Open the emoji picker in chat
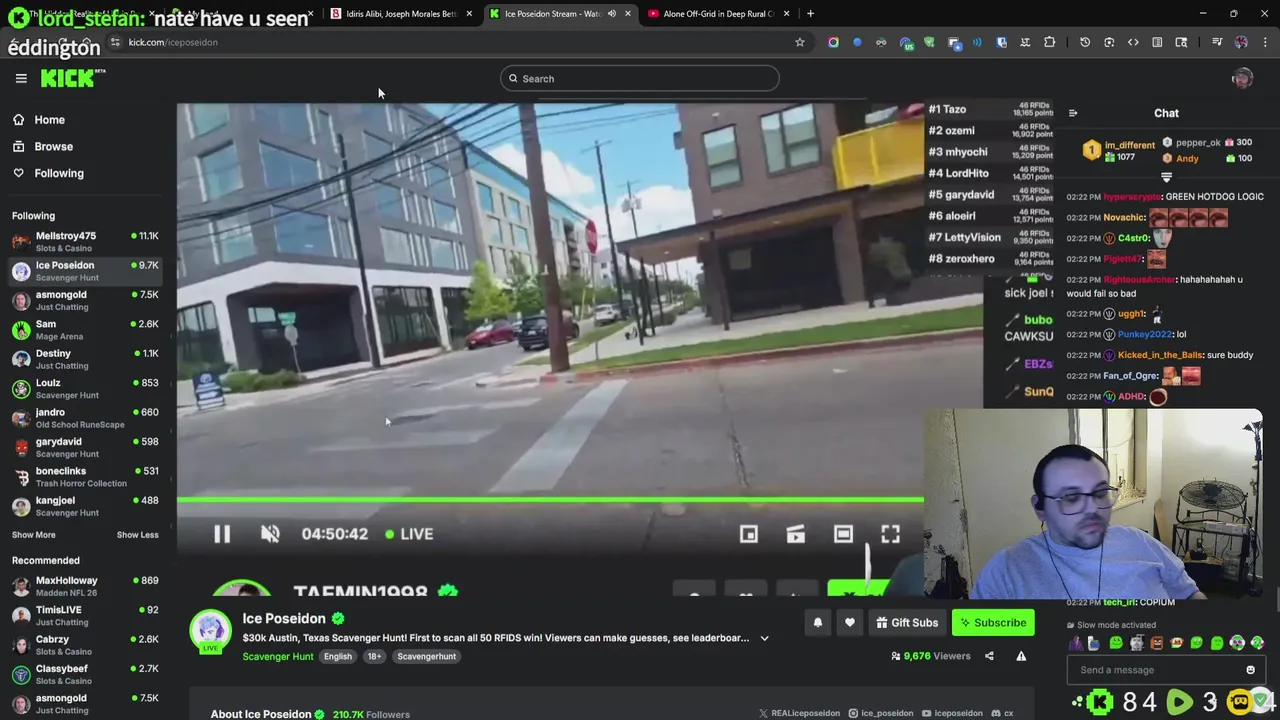1280x720 pixels. click(1250, 670)
